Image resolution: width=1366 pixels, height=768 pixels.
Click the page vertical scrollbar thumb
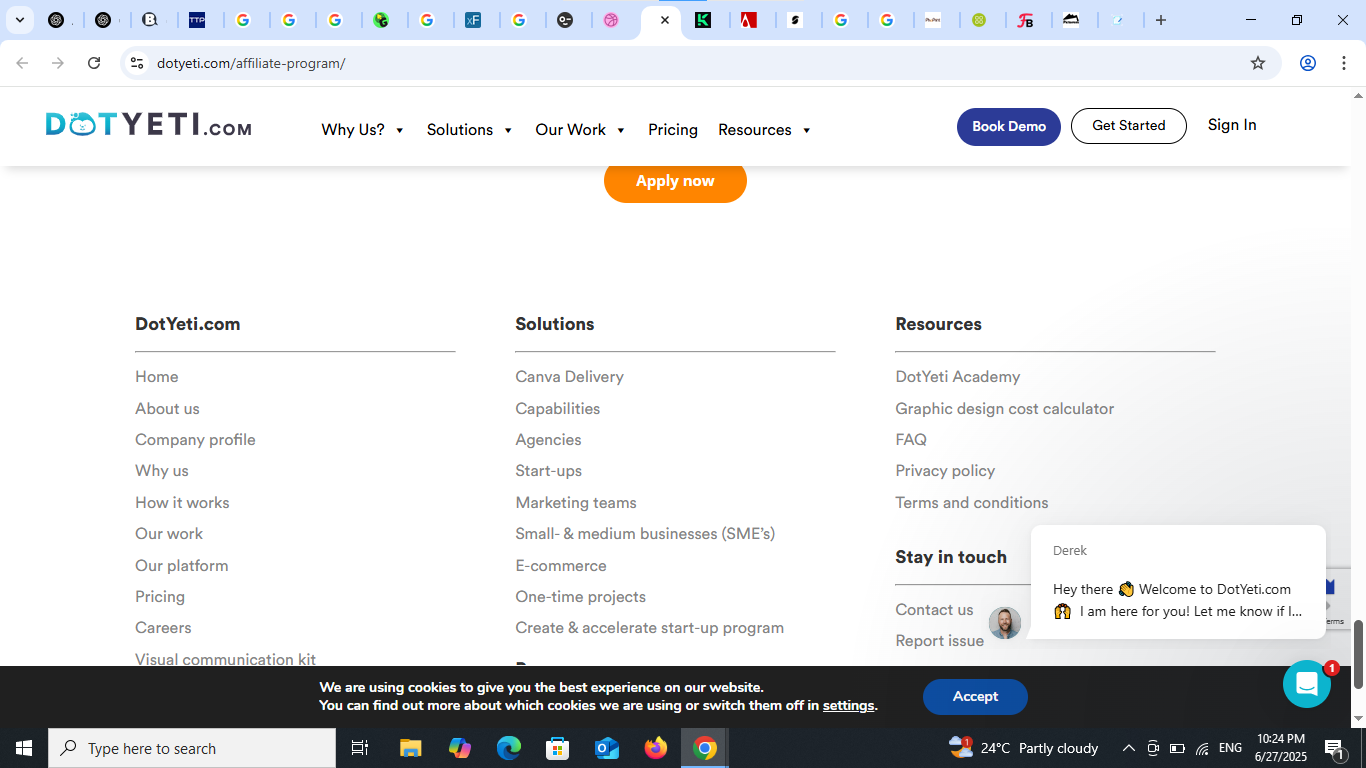pos(1358,654)
